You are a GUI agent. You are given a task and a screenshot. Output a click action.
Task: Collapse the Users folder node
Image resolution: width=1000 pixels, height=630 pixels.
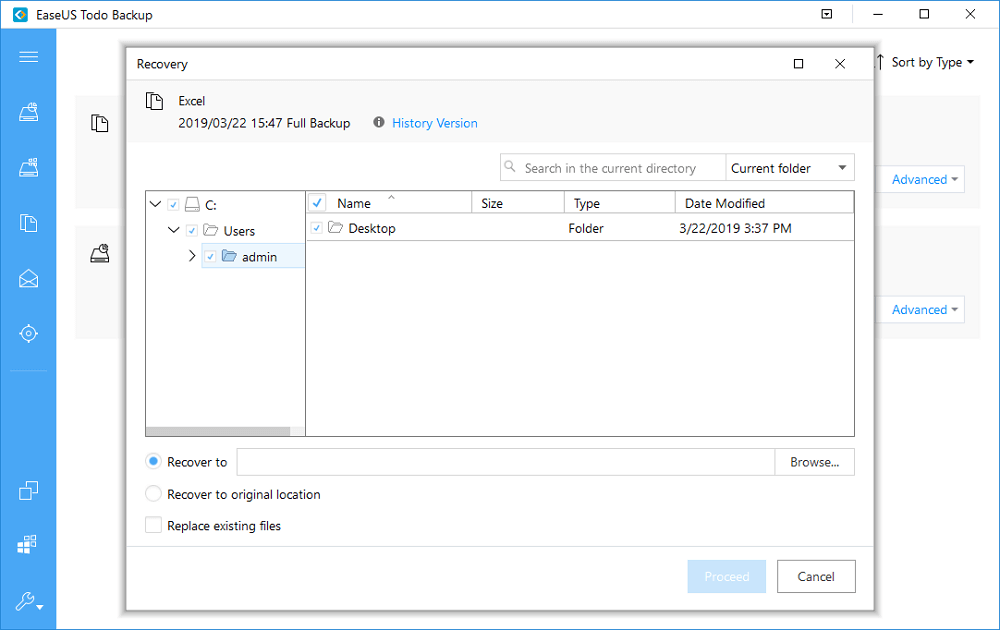click(x=173, y=229)
